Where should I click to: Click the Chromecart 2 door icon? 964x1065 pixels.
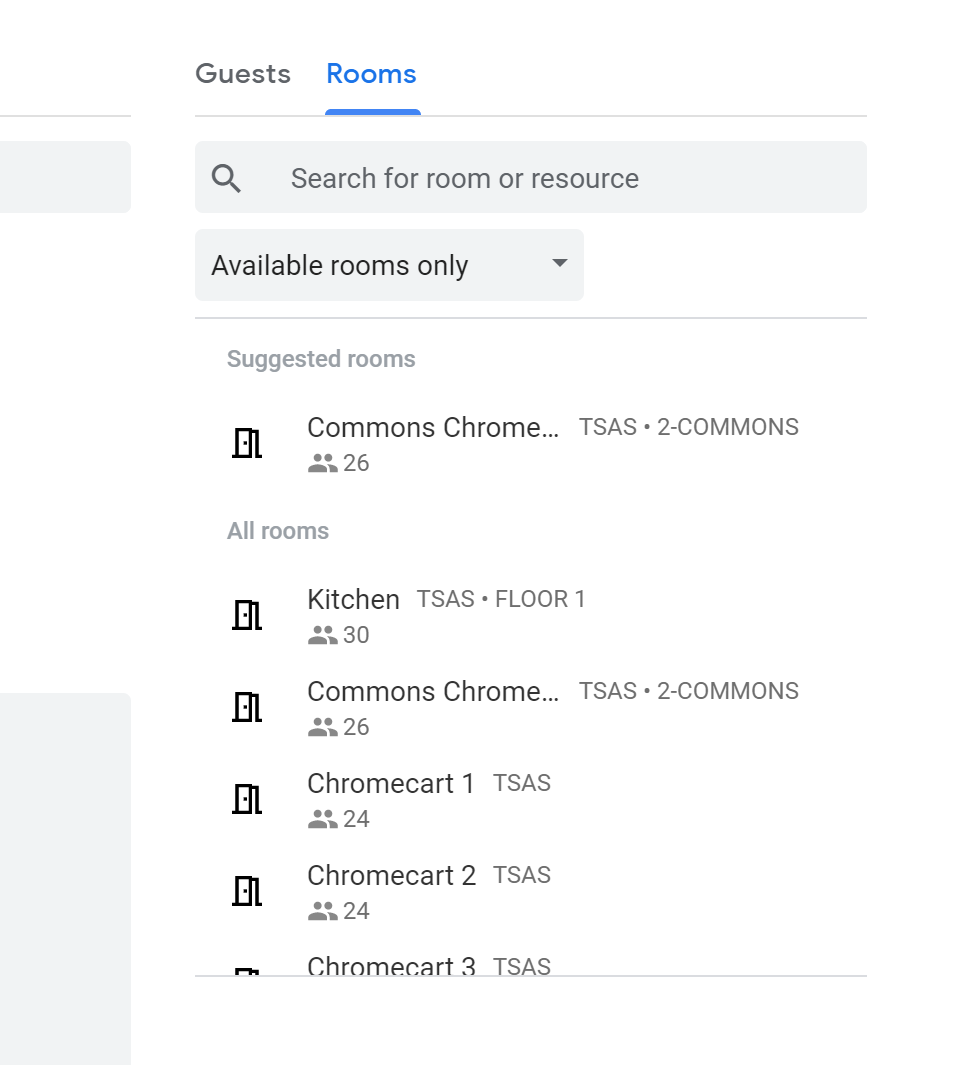tap(246, 891)
